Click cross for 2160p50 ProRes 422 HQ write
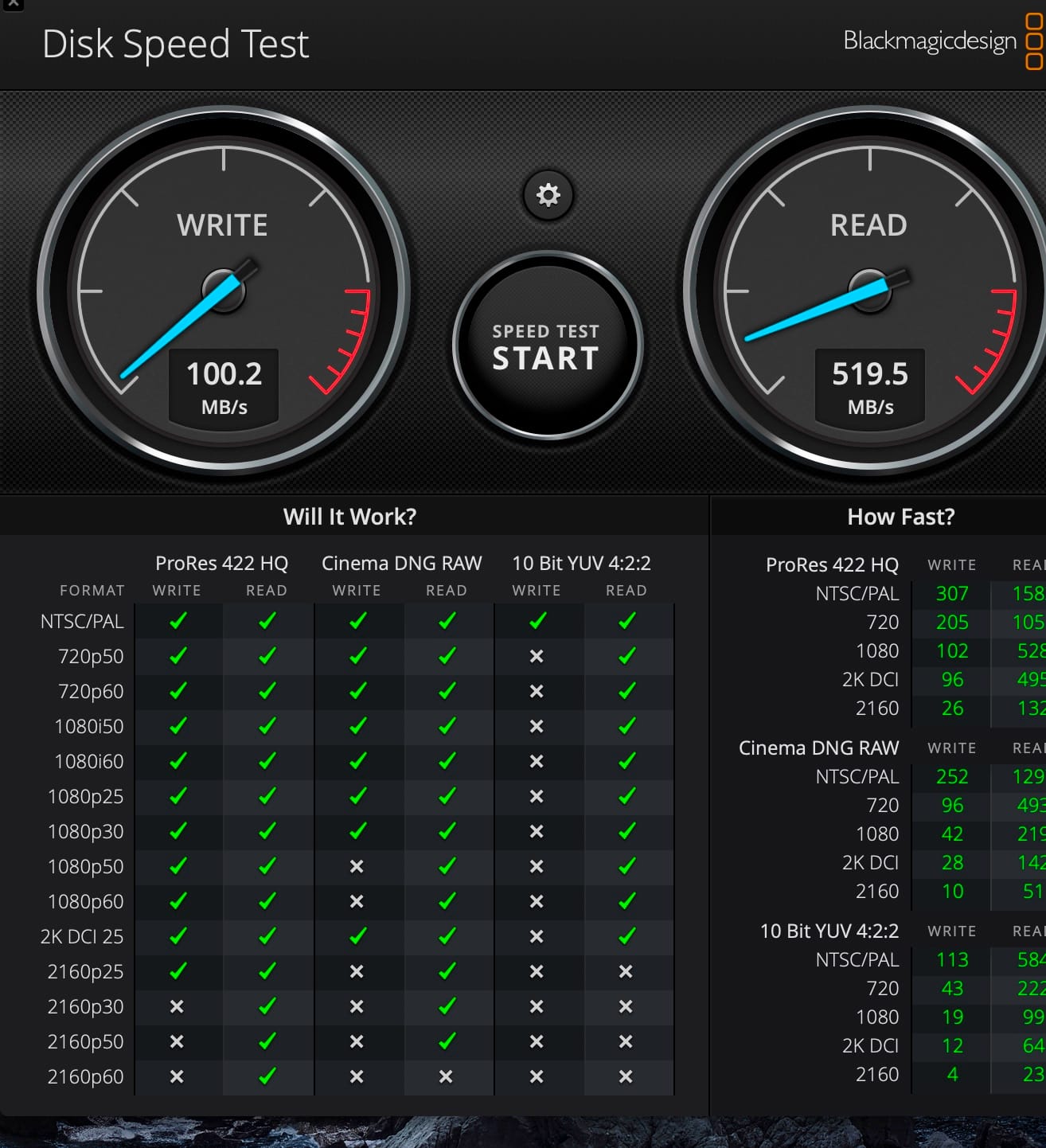This screenshot has width=1046, height=1148. point(177,1041)
